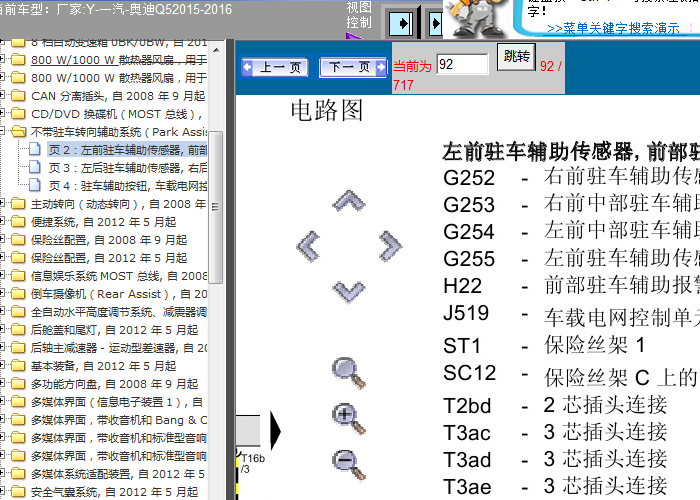Open folder icon of 保险丝配置, 自 2012 年 5 月起
The image size is (700, 500).
18,258
